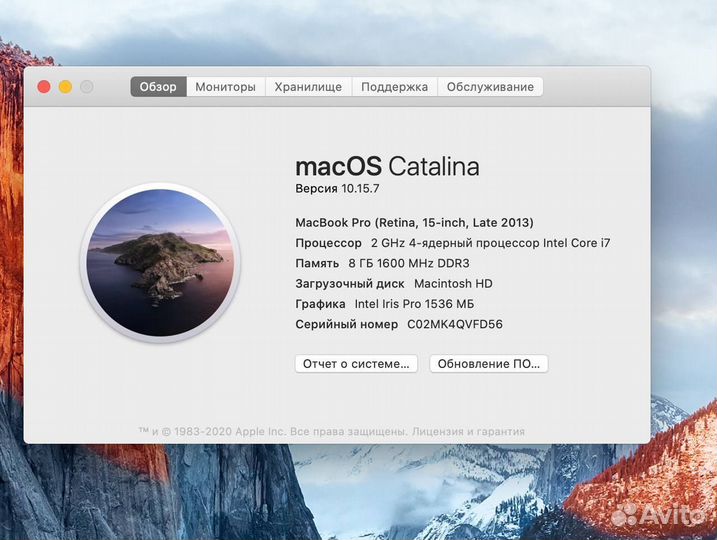Click the Отчет о системе… button
This screenshot has height=540, width=717.
coord(356,364)
